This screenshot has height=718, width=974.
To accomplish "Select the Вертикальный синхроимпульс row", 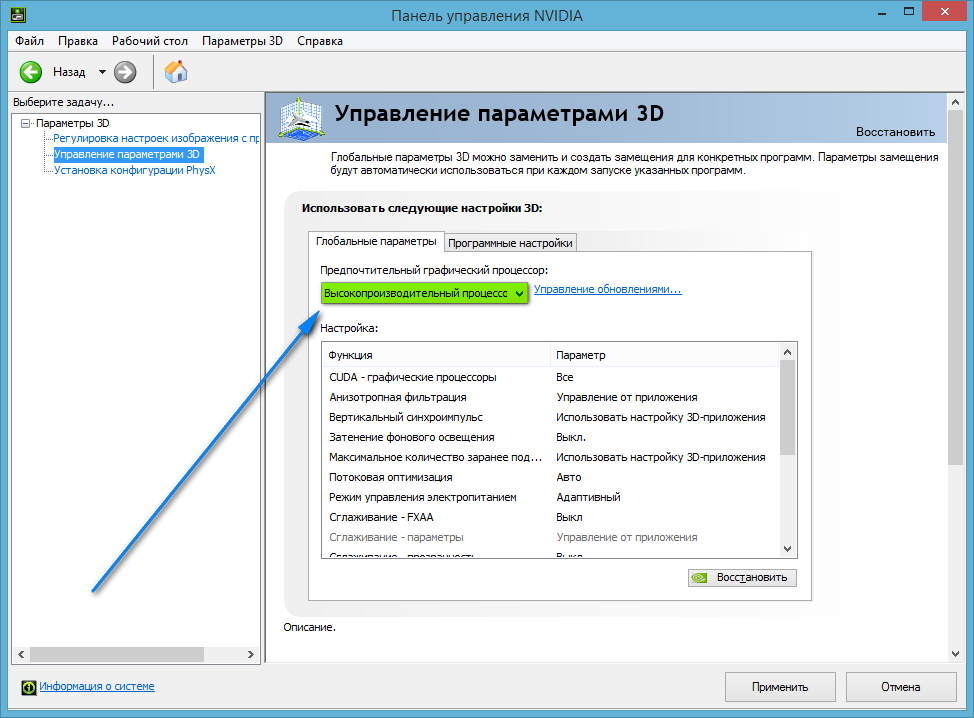I will 550,417.
